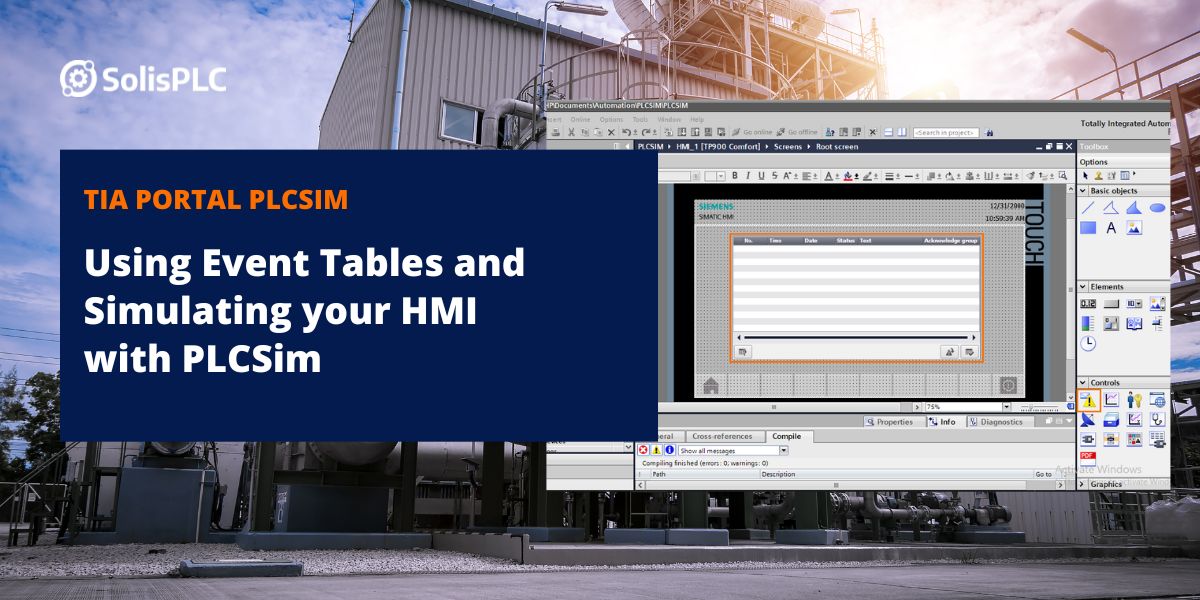Click the Go to column header

point(1042,473)
